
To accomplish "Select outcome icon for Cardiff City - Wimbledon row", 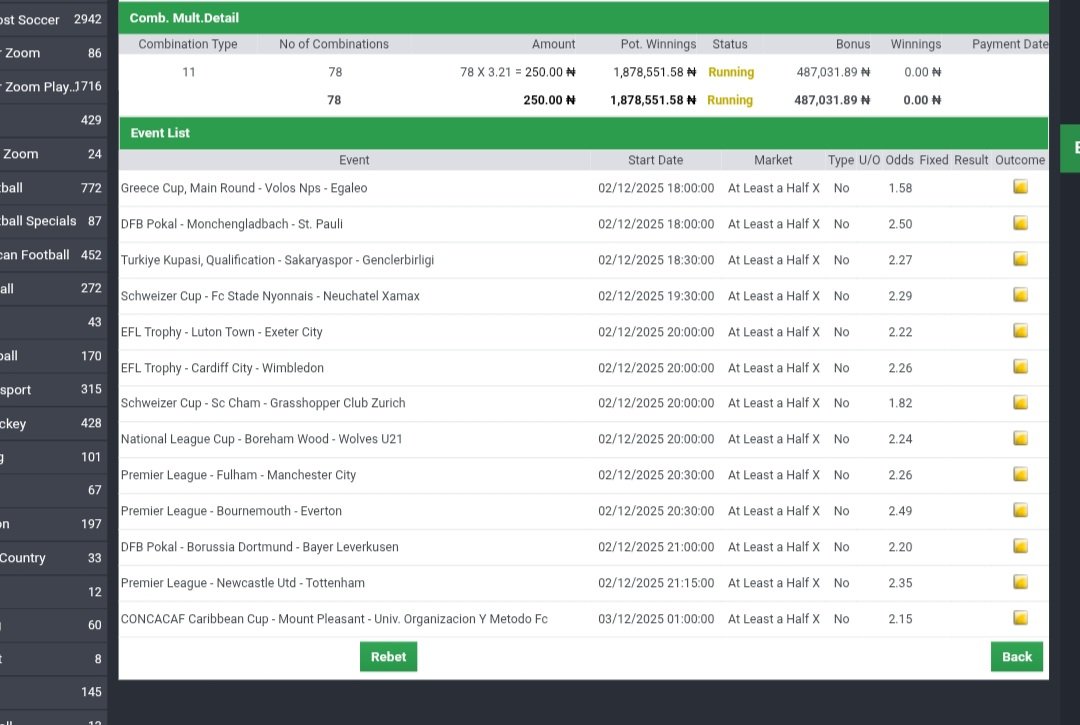I will click(1020, 367).
